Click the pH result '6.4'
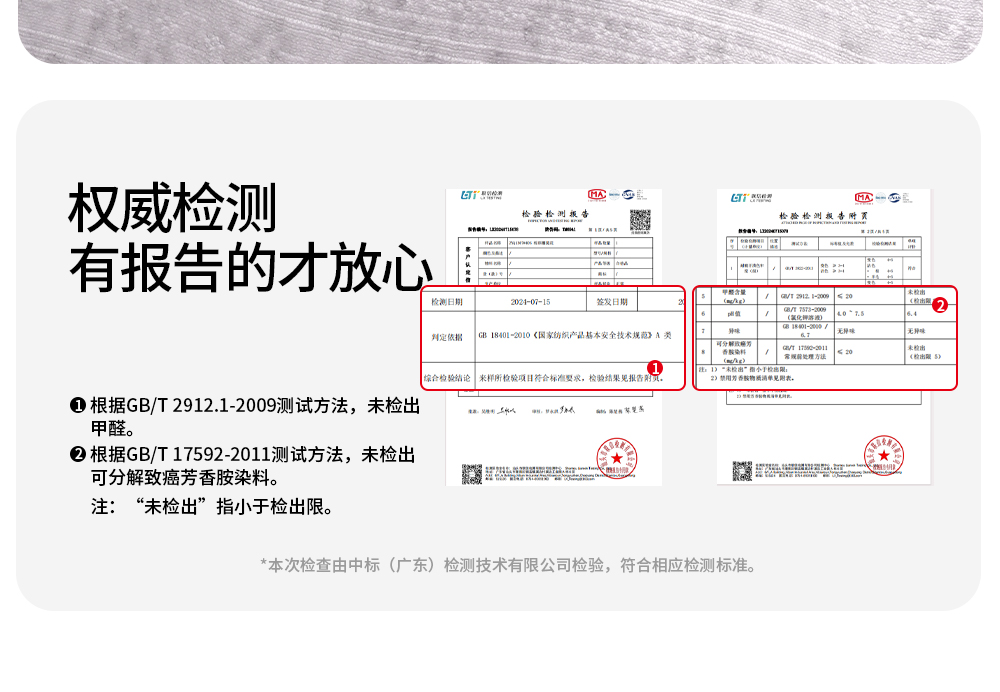This screenshot has height=692, width=1000. [912, 313]
